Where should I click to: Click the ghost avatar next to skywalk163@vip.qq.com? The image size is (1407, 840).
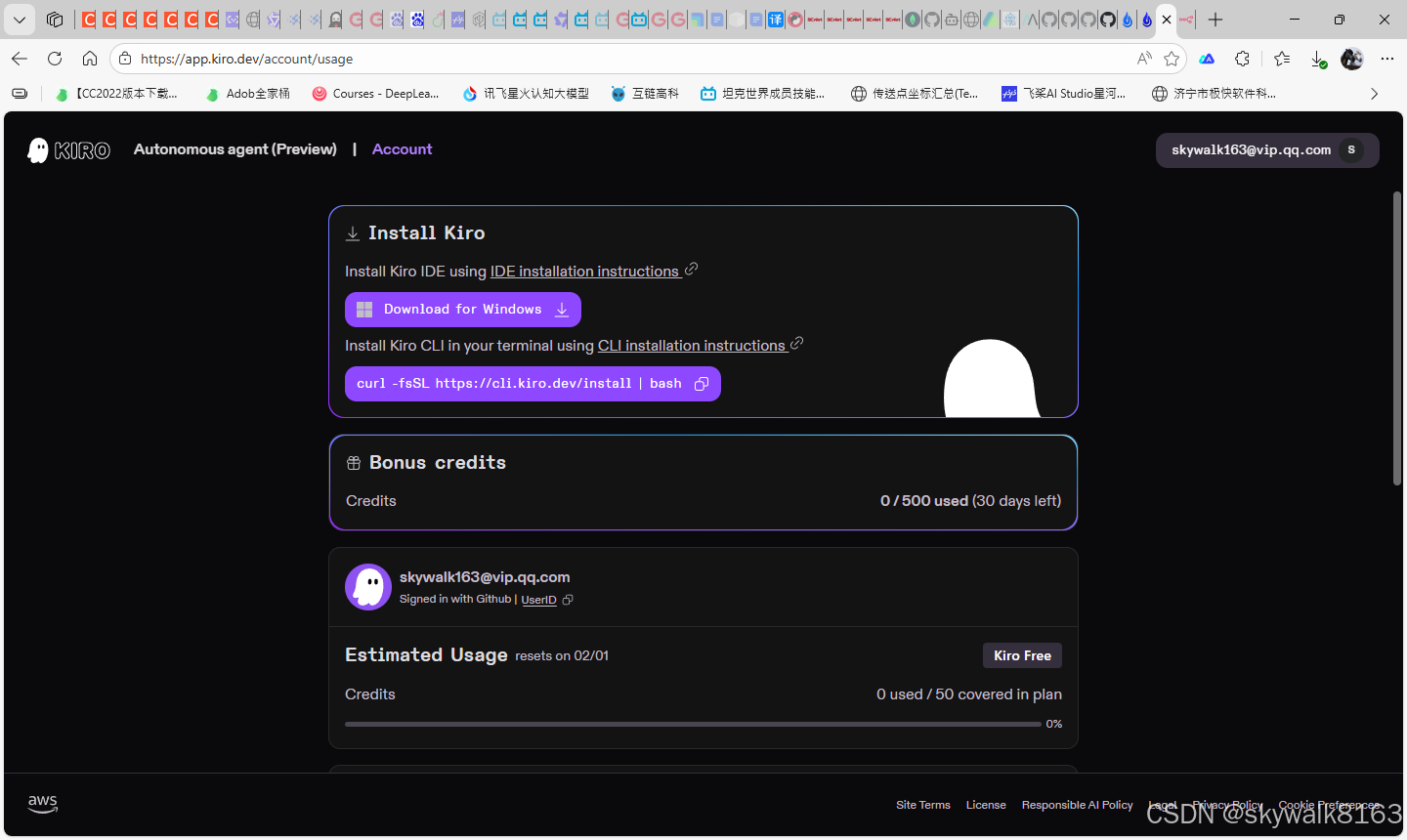pos(368,586)
